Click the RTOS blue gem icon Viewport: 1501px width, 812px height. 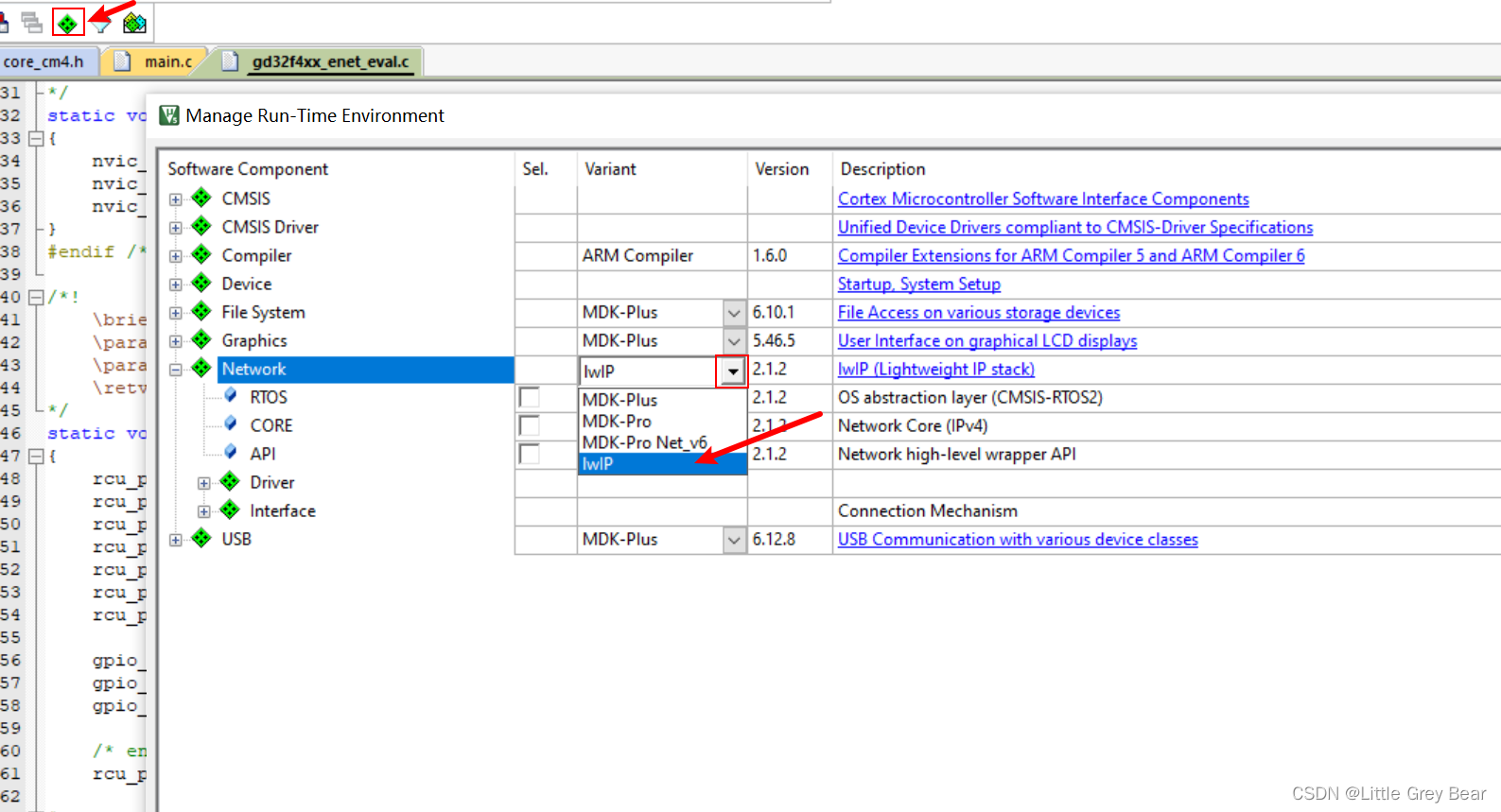tap(231, 395)
